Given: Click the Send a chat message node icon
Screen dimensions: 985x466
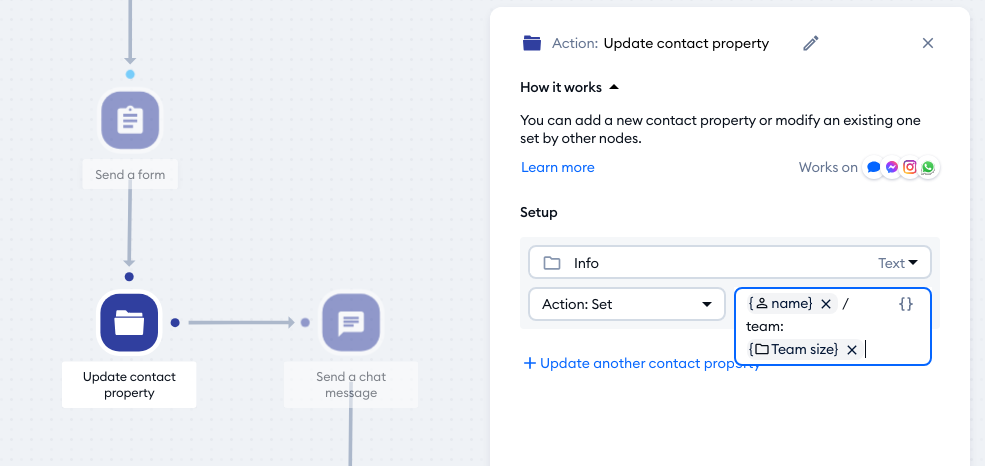Looking at the screenshot, I should 350,322.
